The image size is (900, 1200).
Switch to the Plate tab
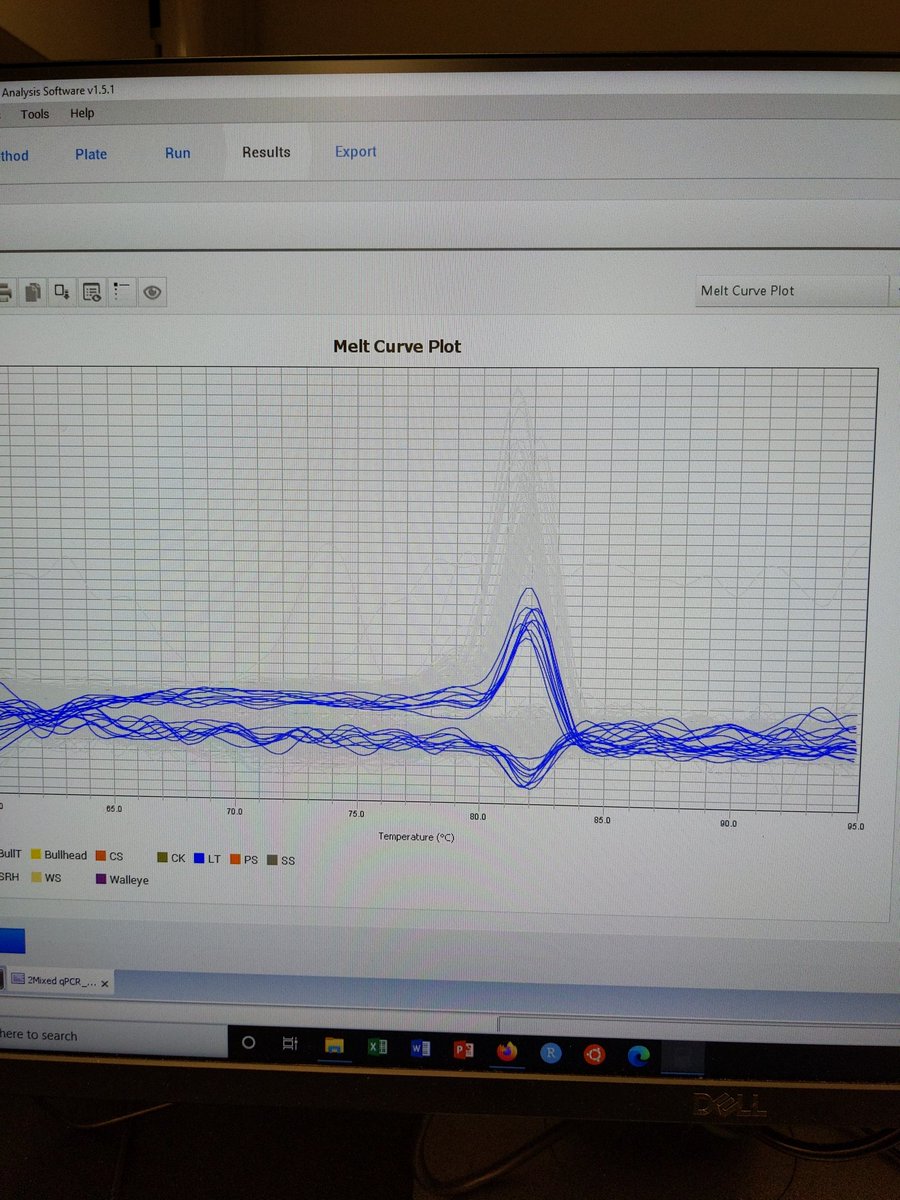[x=91, y=153]
